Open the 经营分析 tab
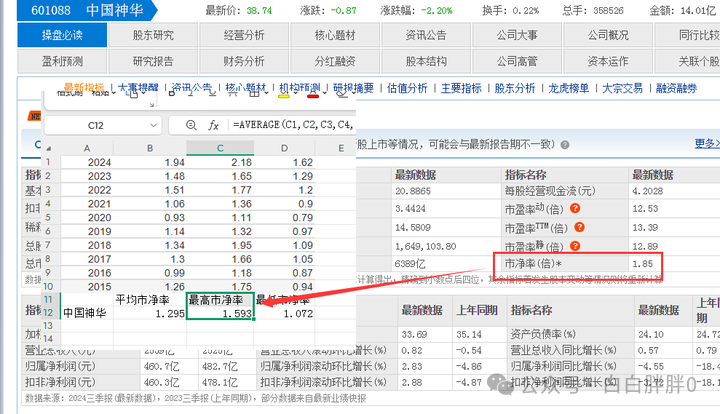 (244, 35)
